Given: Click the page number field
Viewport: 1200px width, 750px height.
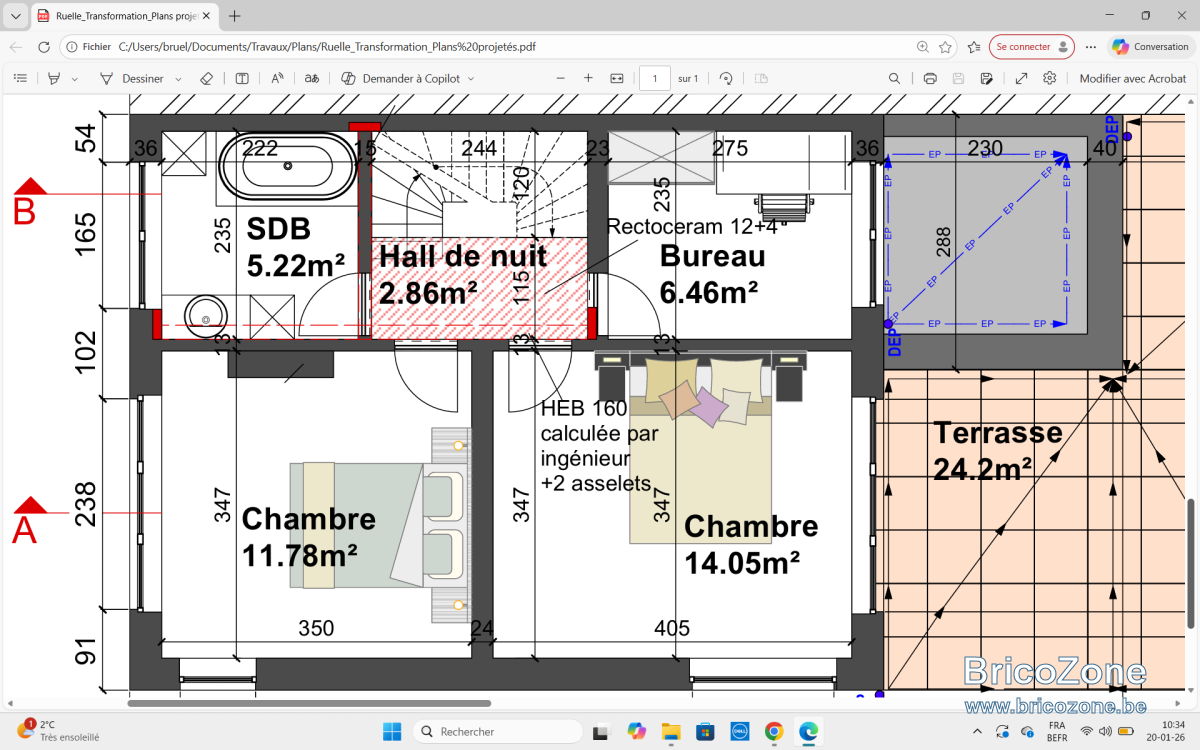Looking at the screenshot, I should 655,78.
